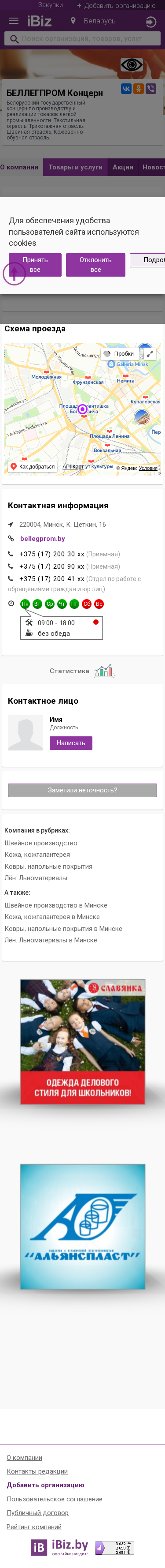Click the scroll-to-top arrow circle
Image resolution: width=165 pixels, height=1568 pixels.
tap(15, 273)
